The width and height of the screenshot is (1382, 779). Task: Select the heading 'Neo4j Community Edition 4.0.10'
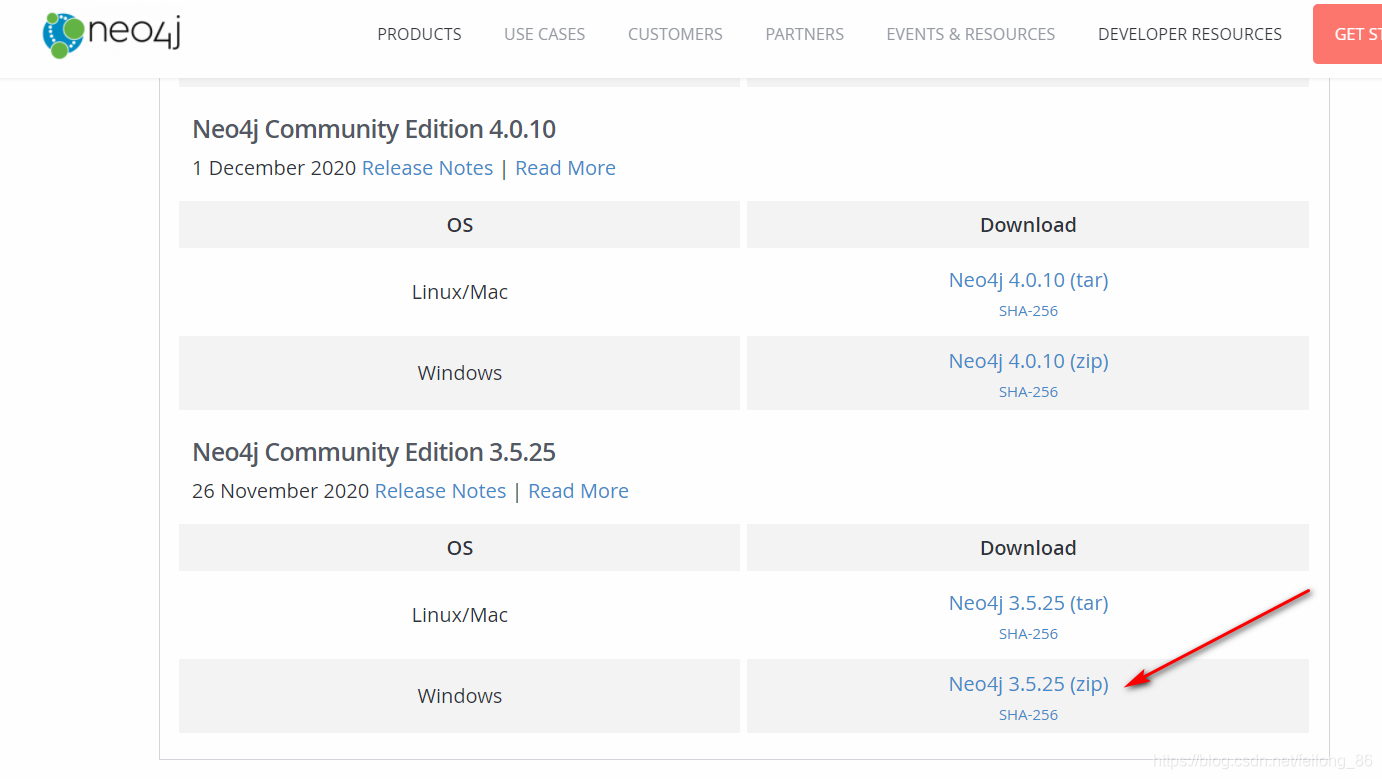coord(374,129)
